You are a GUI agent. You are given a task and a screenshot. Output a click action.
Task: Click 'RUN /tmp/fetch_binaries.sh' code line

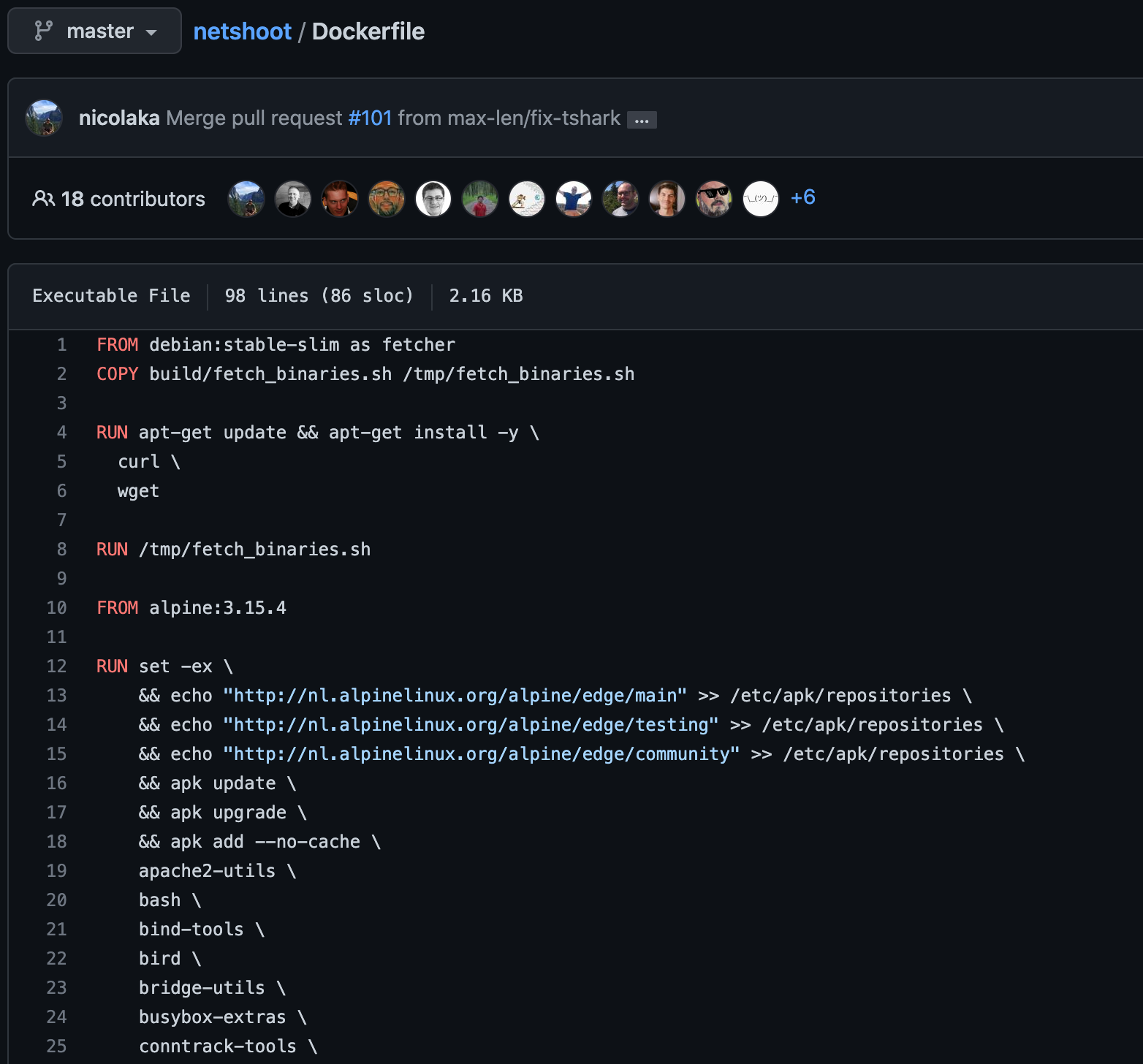pyautogui.click(x=233, y=550)
